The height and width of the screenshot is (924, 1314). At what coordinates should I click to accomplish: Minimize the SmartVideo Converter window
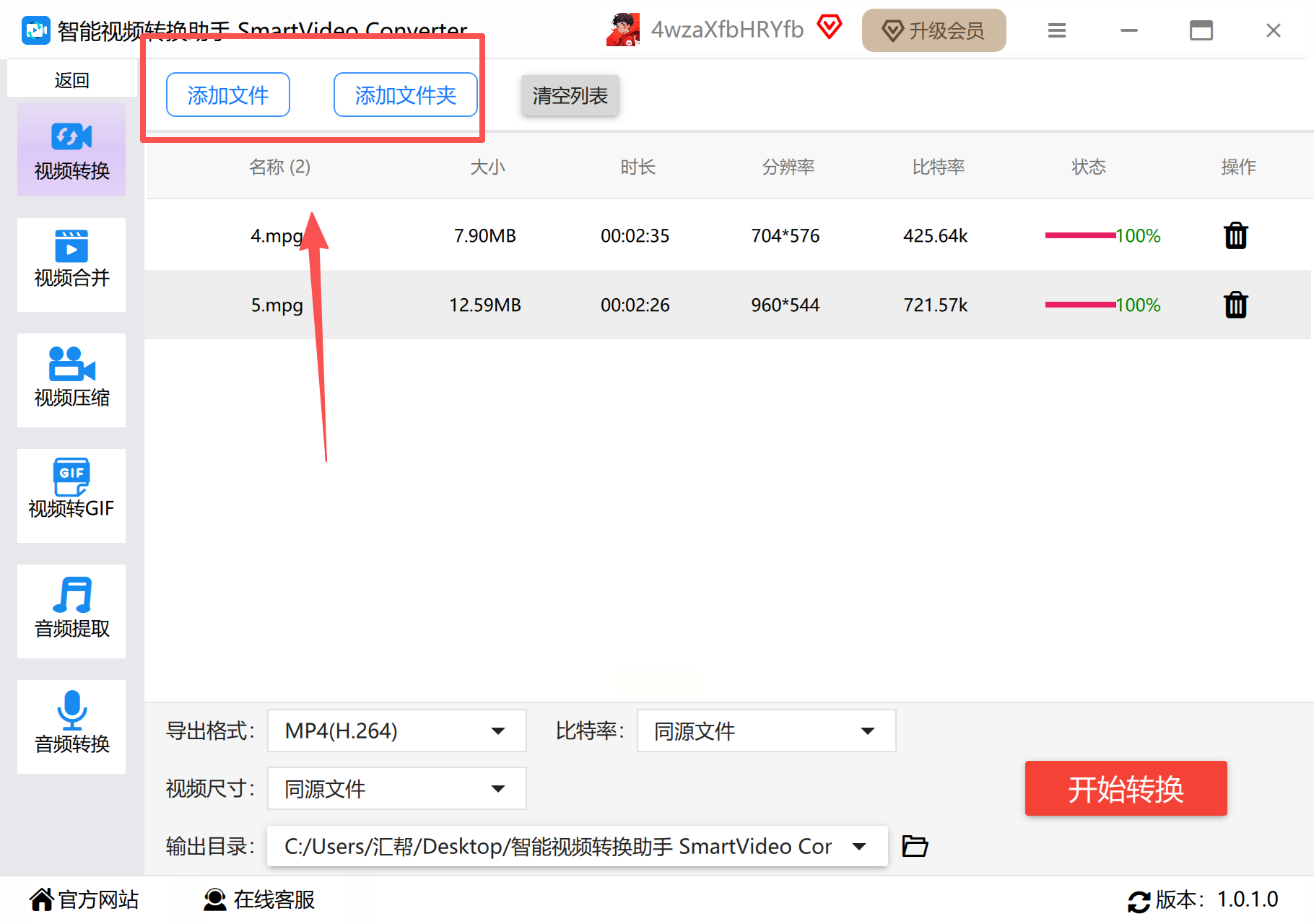[x=1129, y=30]
